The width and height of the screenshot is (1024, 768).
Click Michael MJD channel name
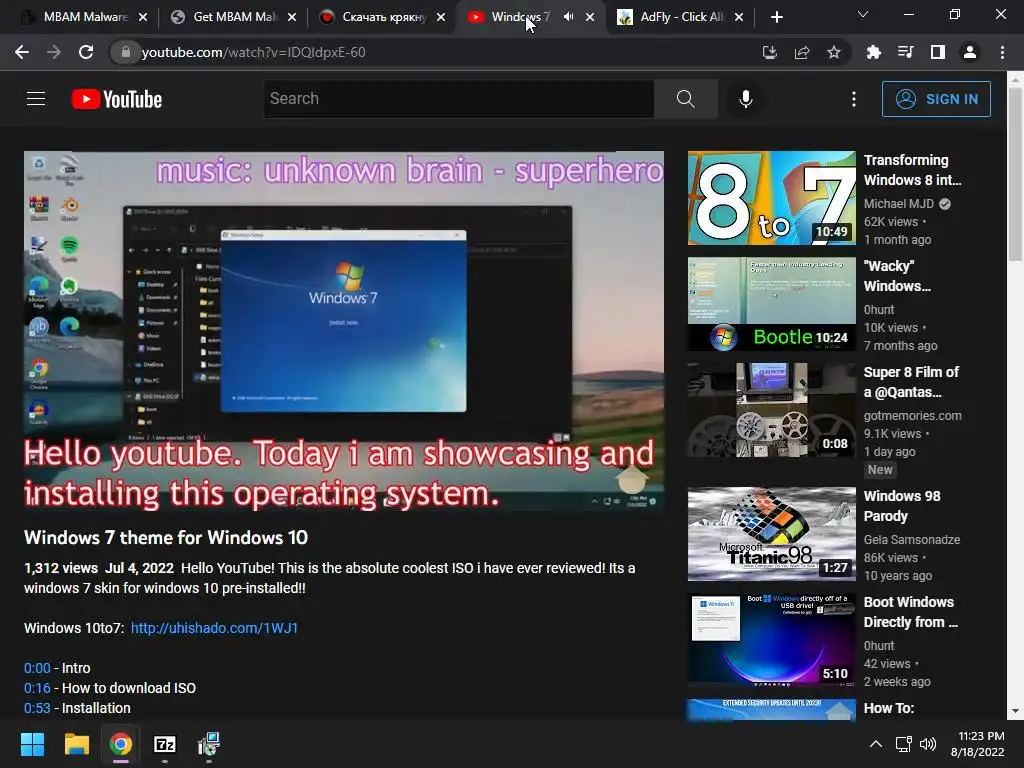899,204
